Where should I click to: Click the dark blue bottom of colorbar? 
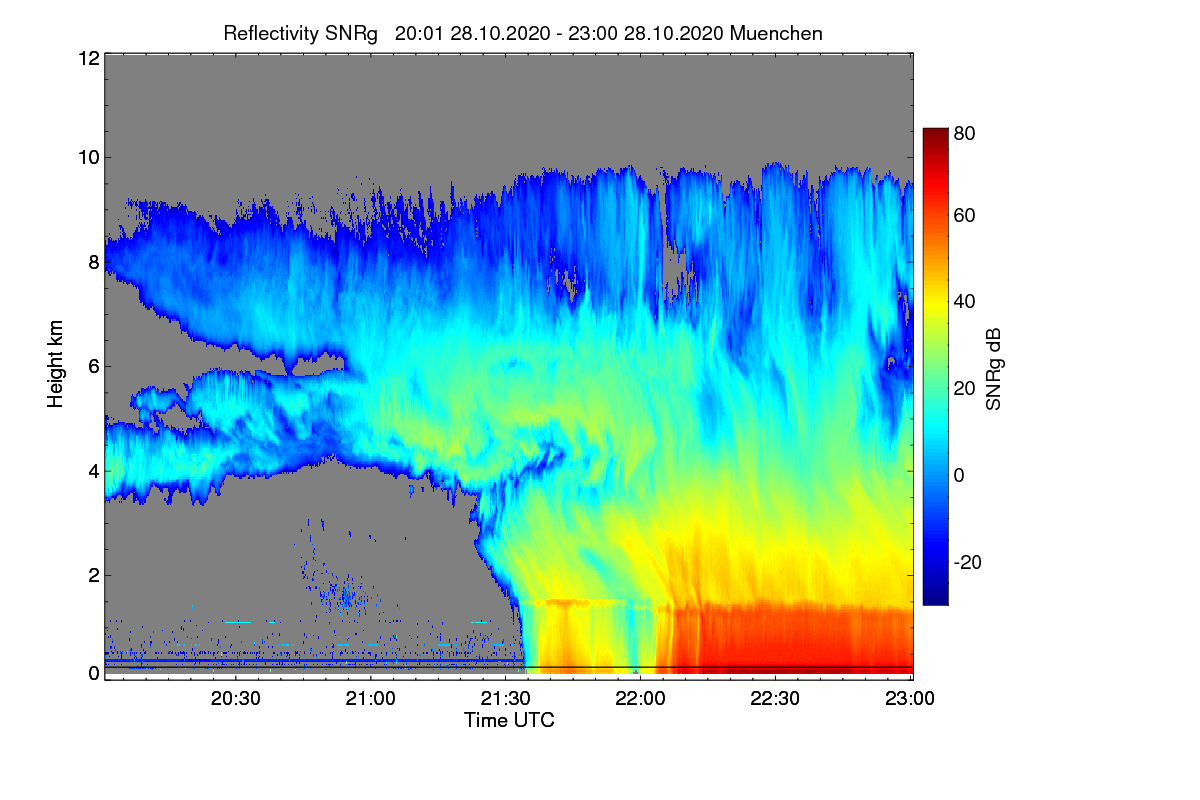(x=934, y=597)
